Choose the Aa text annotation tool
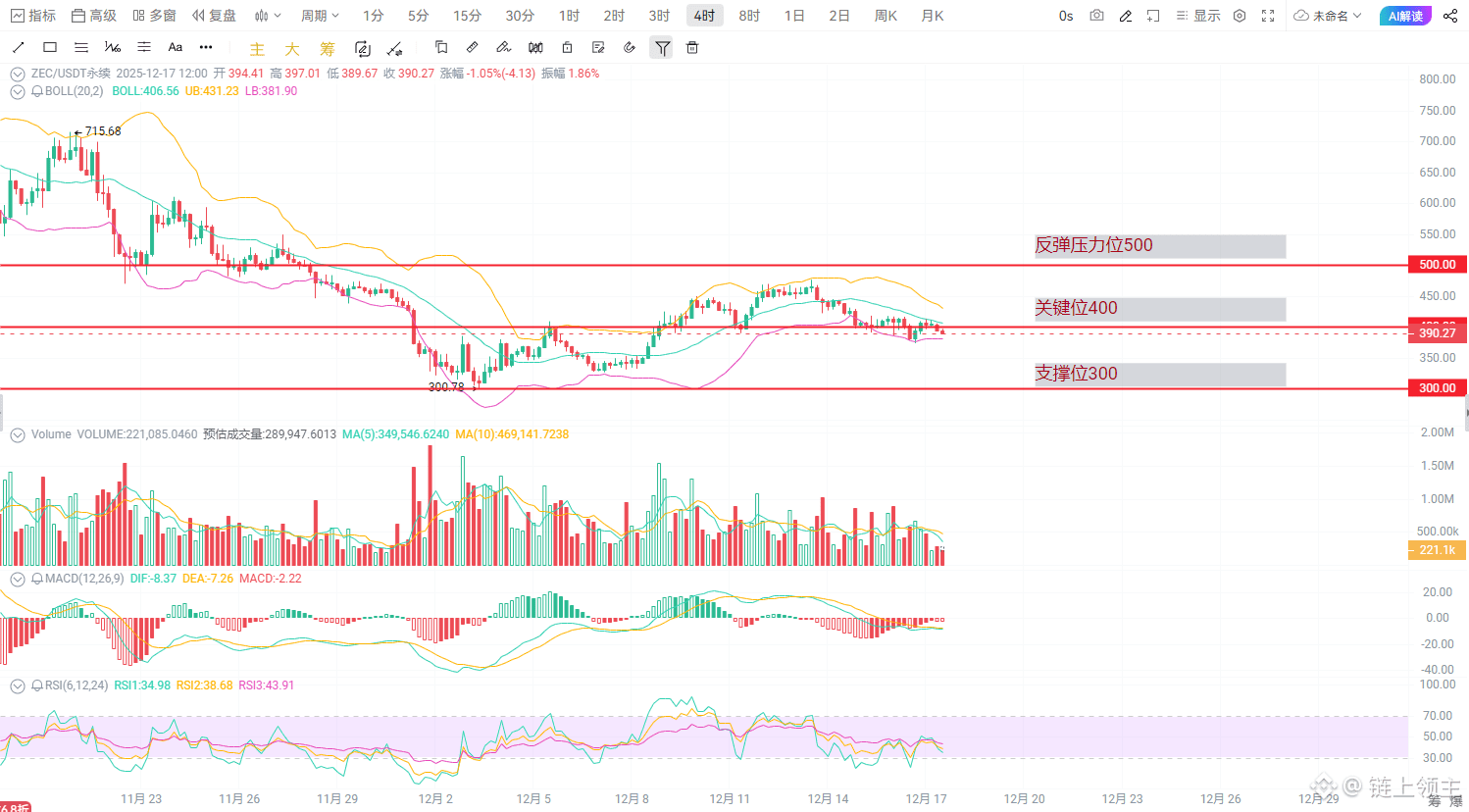Viewport: 1469px width, 812px height. 176,47
